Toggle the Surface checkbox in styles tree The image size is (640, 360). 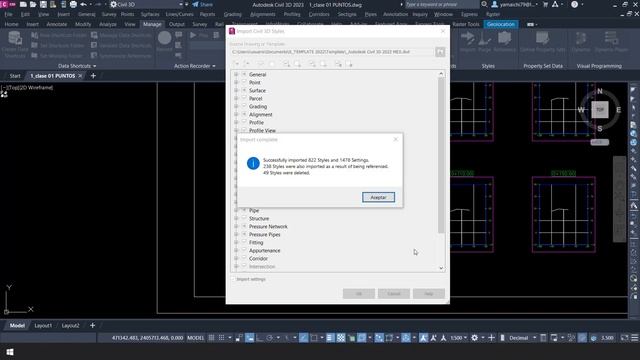244,90
